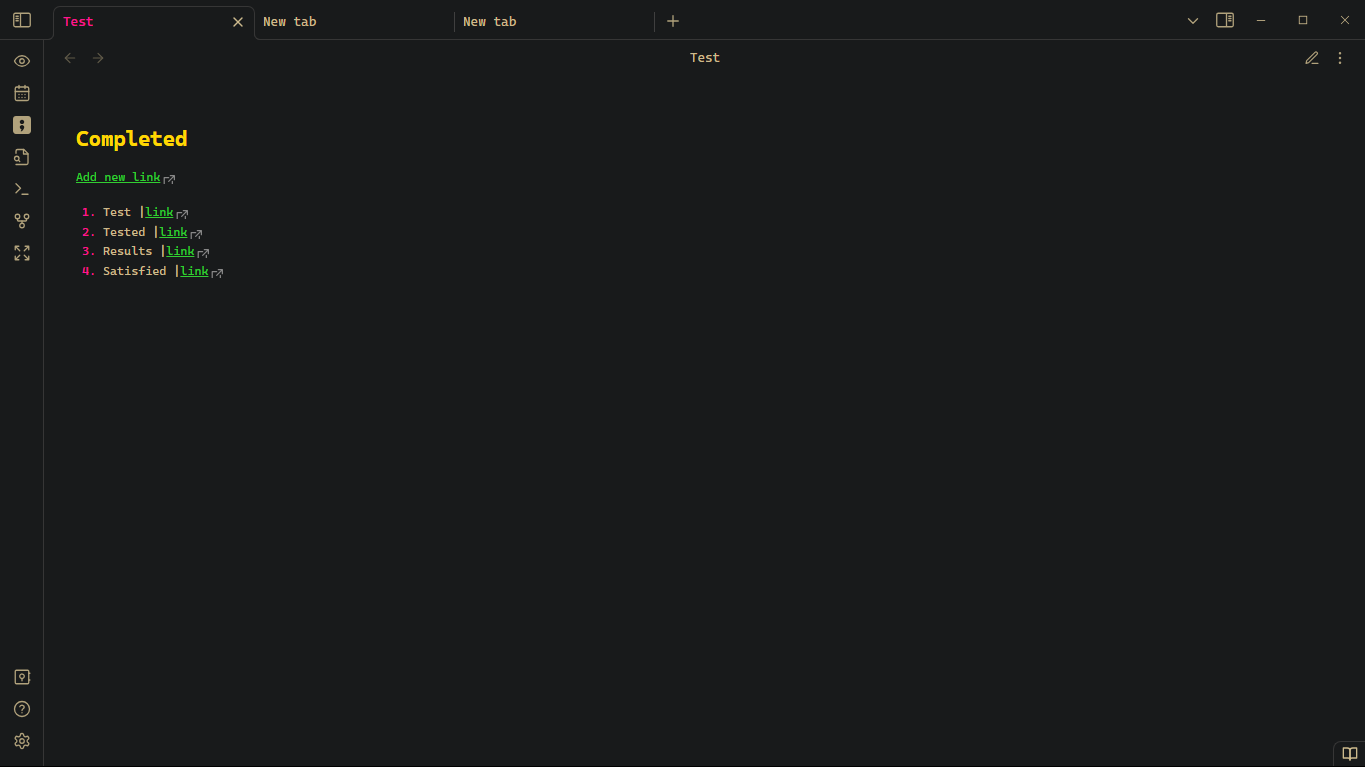The width and height of the screenshot is (1365, 767).
Task: Open the link next to Results item
Action: coord(181,251)
